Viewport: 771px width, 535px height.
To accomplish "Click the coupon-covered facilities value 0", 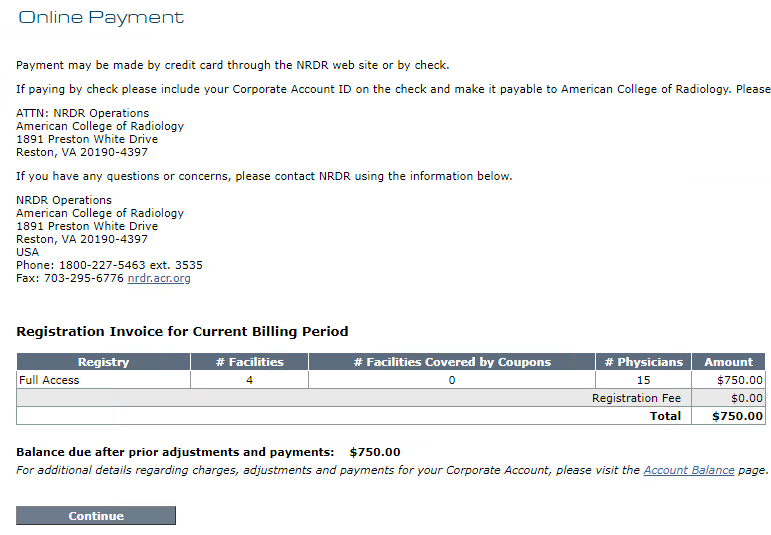I will [452, 380].
